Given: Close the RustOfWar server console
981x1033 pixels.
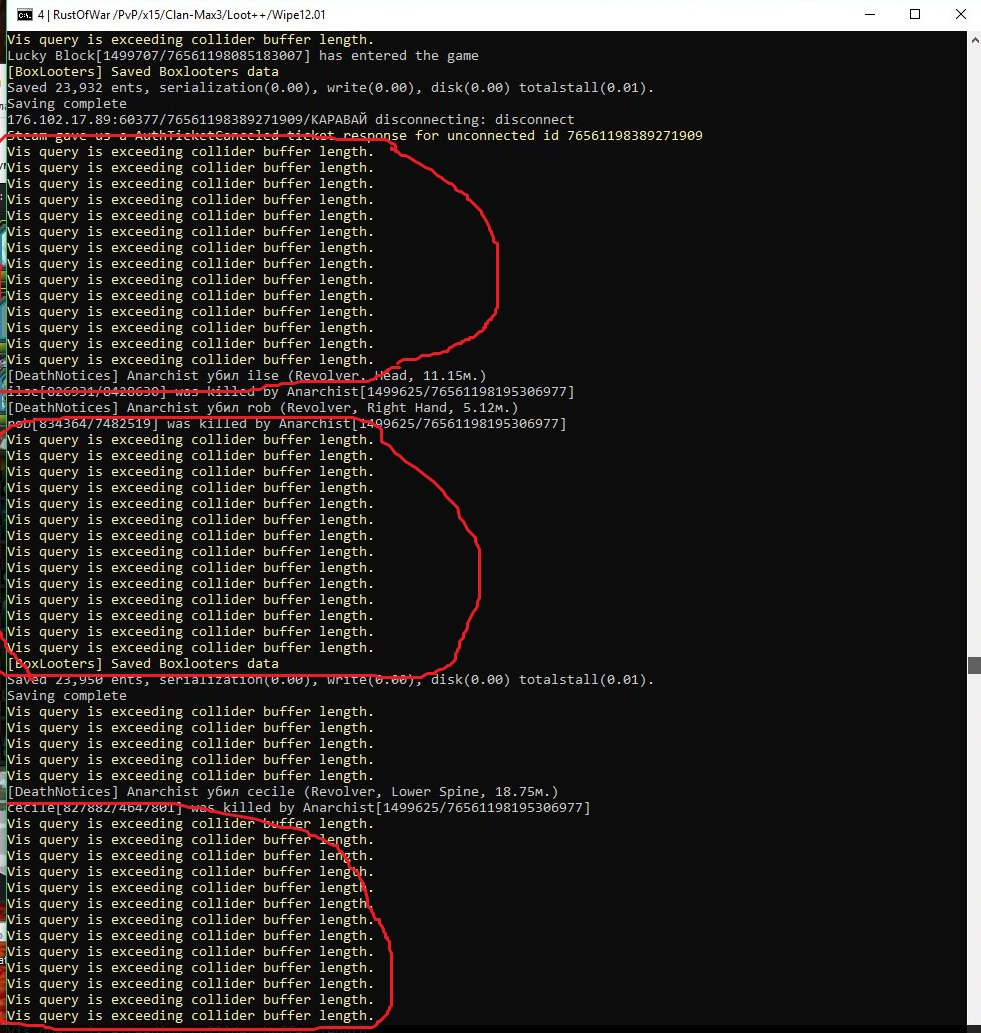Looking at the screenshot, I should 959,15.
